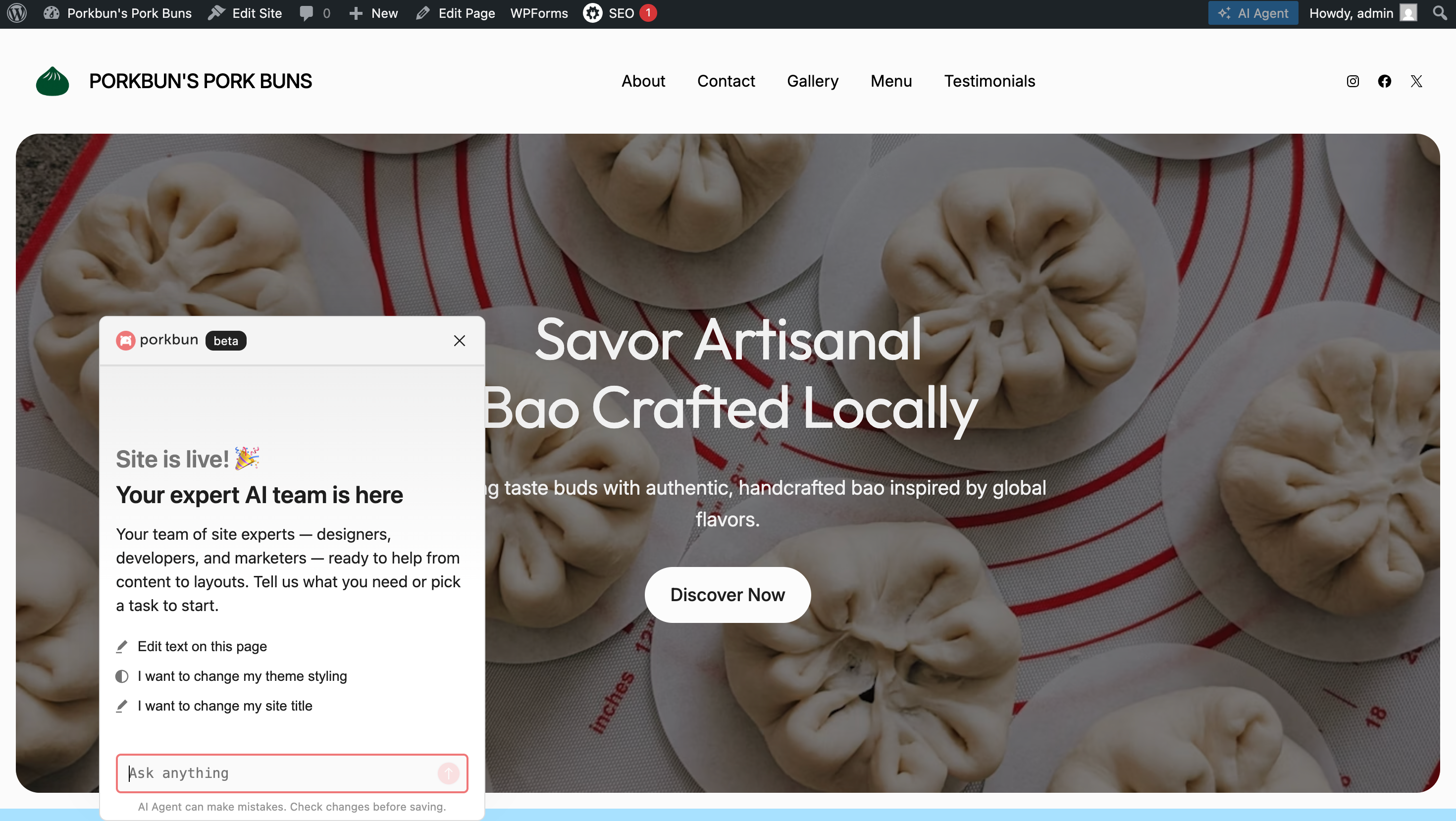
Task: Select I want to change my site title
Action: point(213,706)
